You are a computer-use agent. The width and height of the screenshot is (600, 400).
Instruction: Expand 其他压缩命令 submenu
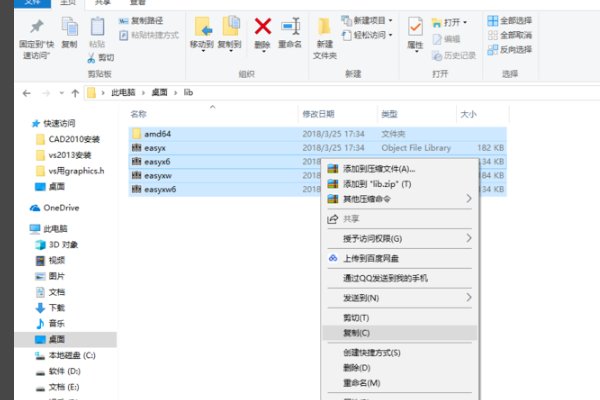pos(399,199)
